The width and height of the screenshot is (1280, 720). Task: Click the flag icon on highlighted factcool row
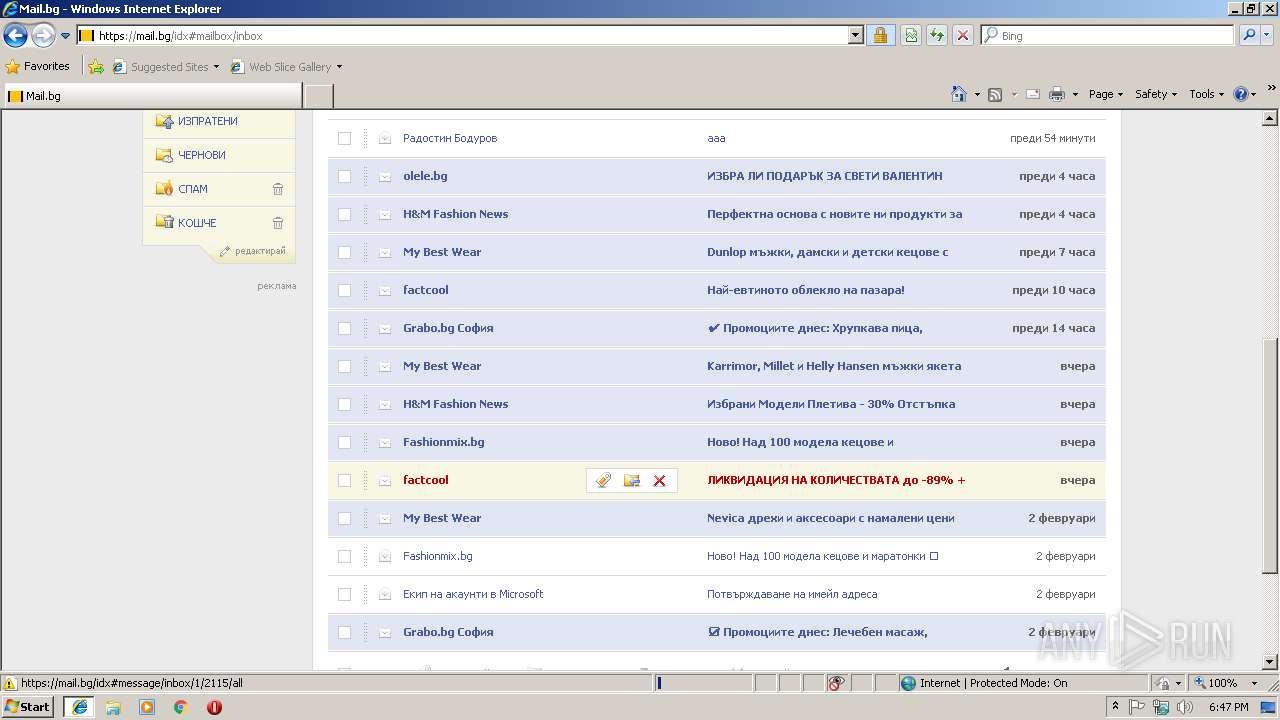pyautogui.click(x=603, y=481)
